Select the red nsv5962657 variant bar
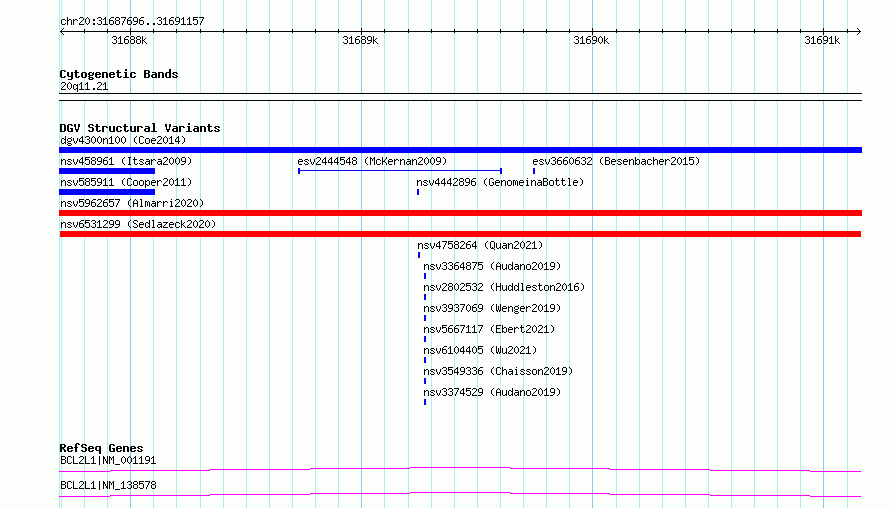Viewport: 890px width, 508px height. [460, 213]
